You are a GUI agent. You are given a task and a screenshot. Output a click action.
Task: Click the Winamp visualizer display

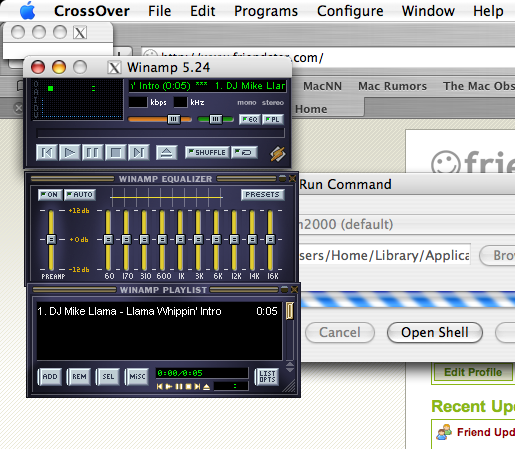77,99
